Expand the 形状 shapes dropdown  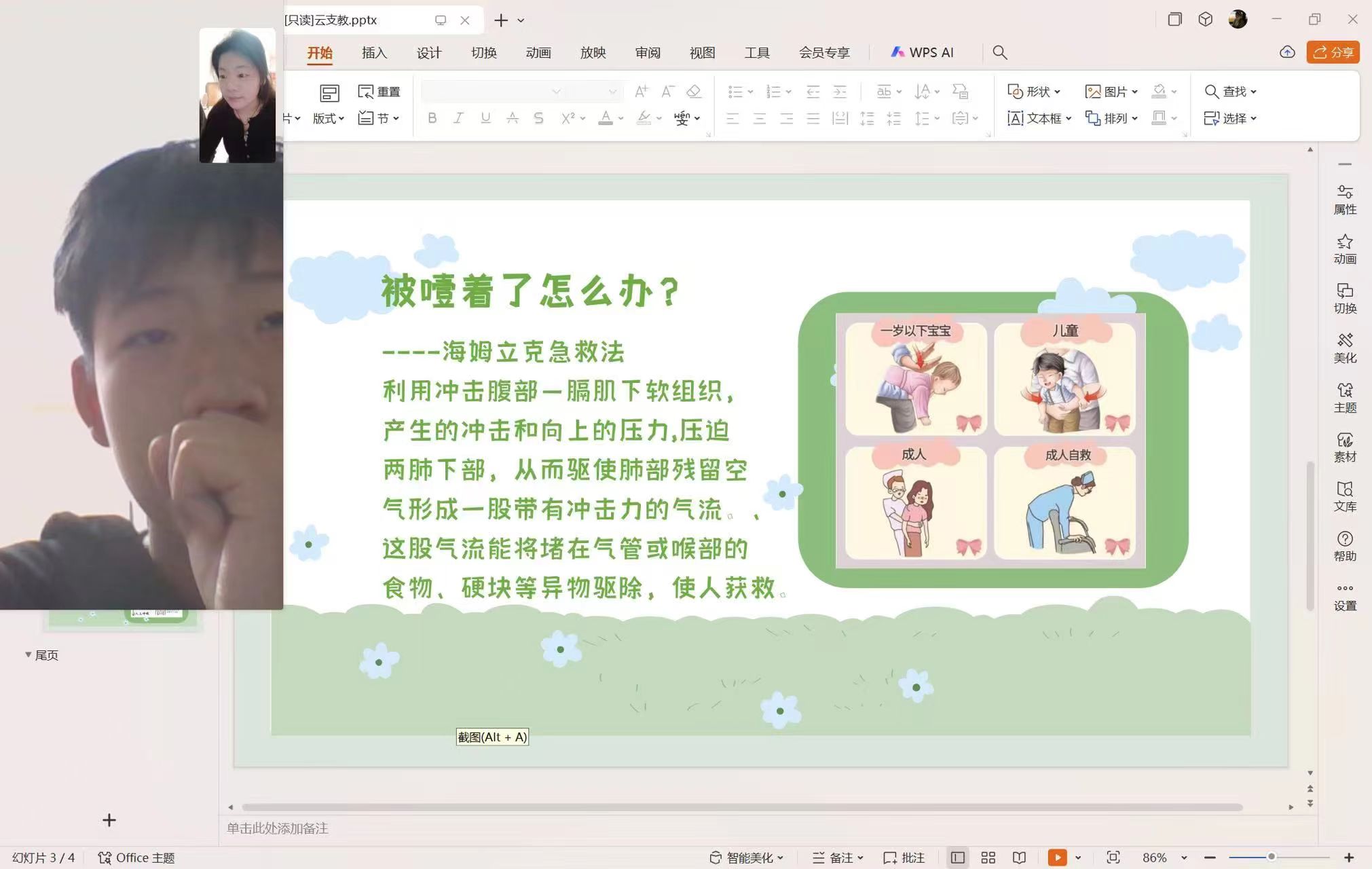[1035, 91]
